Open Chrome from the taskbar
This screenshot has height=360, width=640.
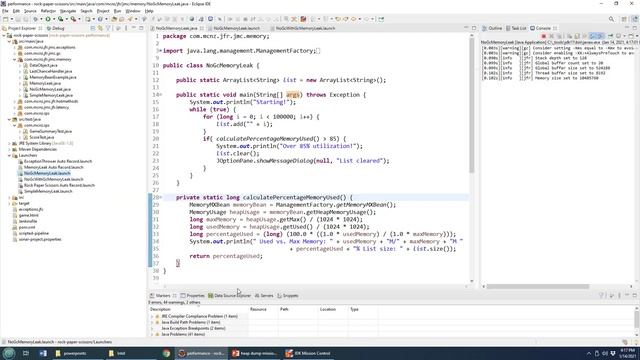click(x=166, y=353)
